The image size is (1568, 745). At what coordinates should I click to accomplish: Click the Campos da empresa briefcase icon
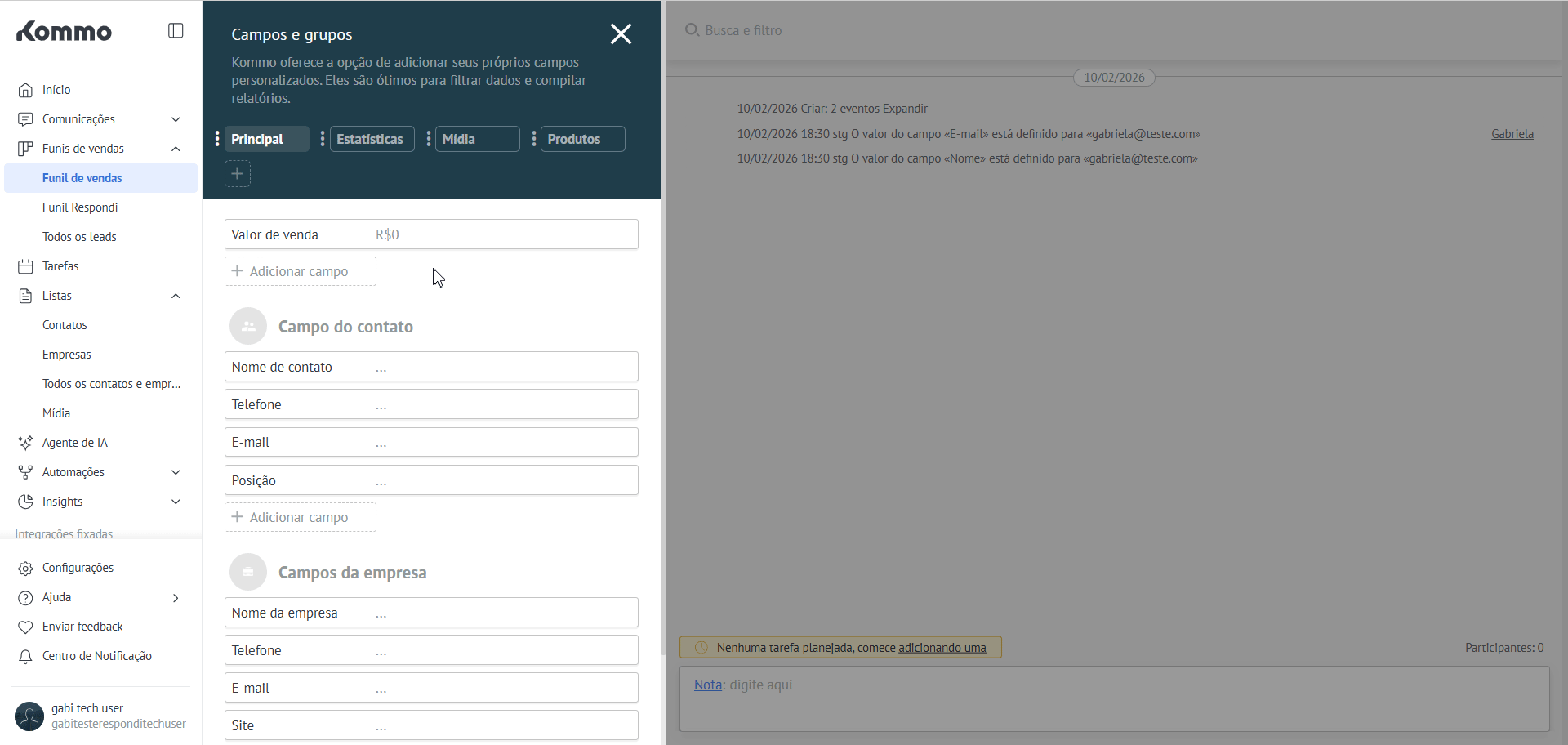(x=248, y=572)
